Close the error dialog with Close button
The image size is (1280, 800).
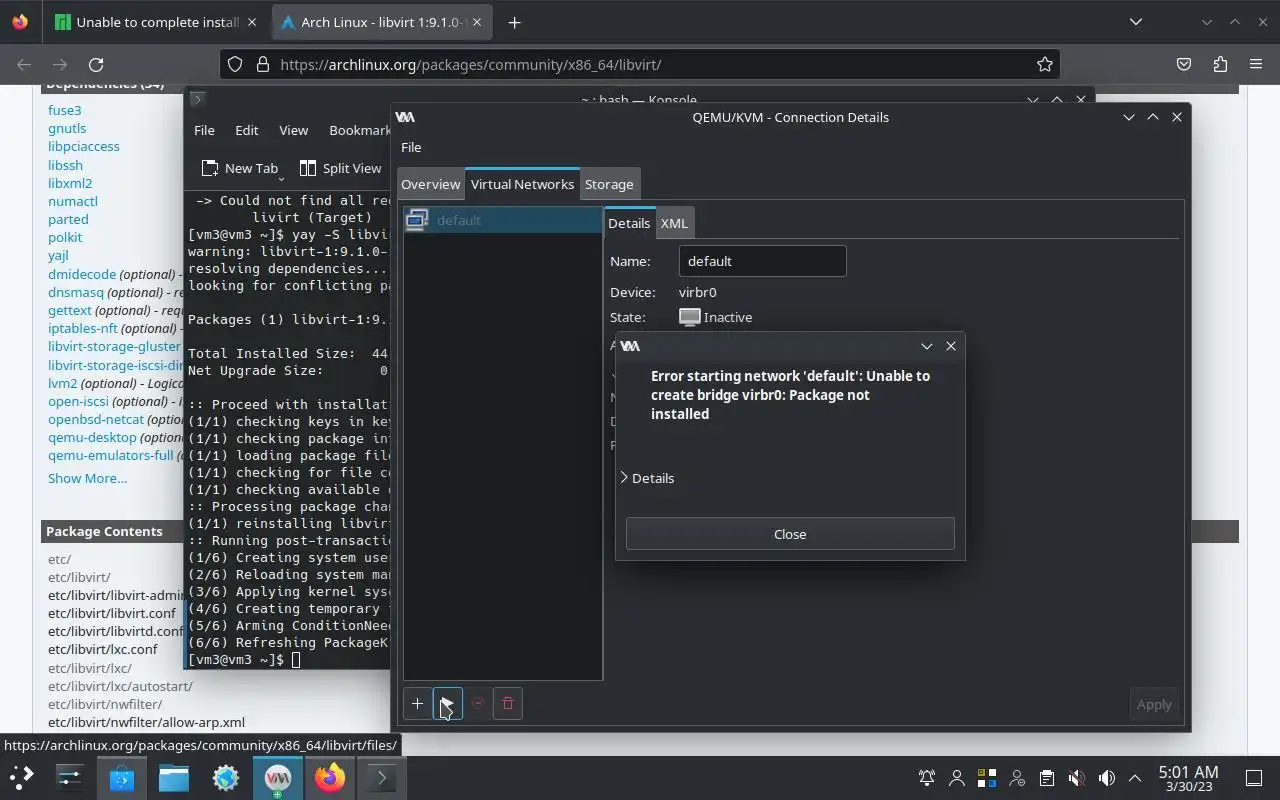[x=790, y=534]
